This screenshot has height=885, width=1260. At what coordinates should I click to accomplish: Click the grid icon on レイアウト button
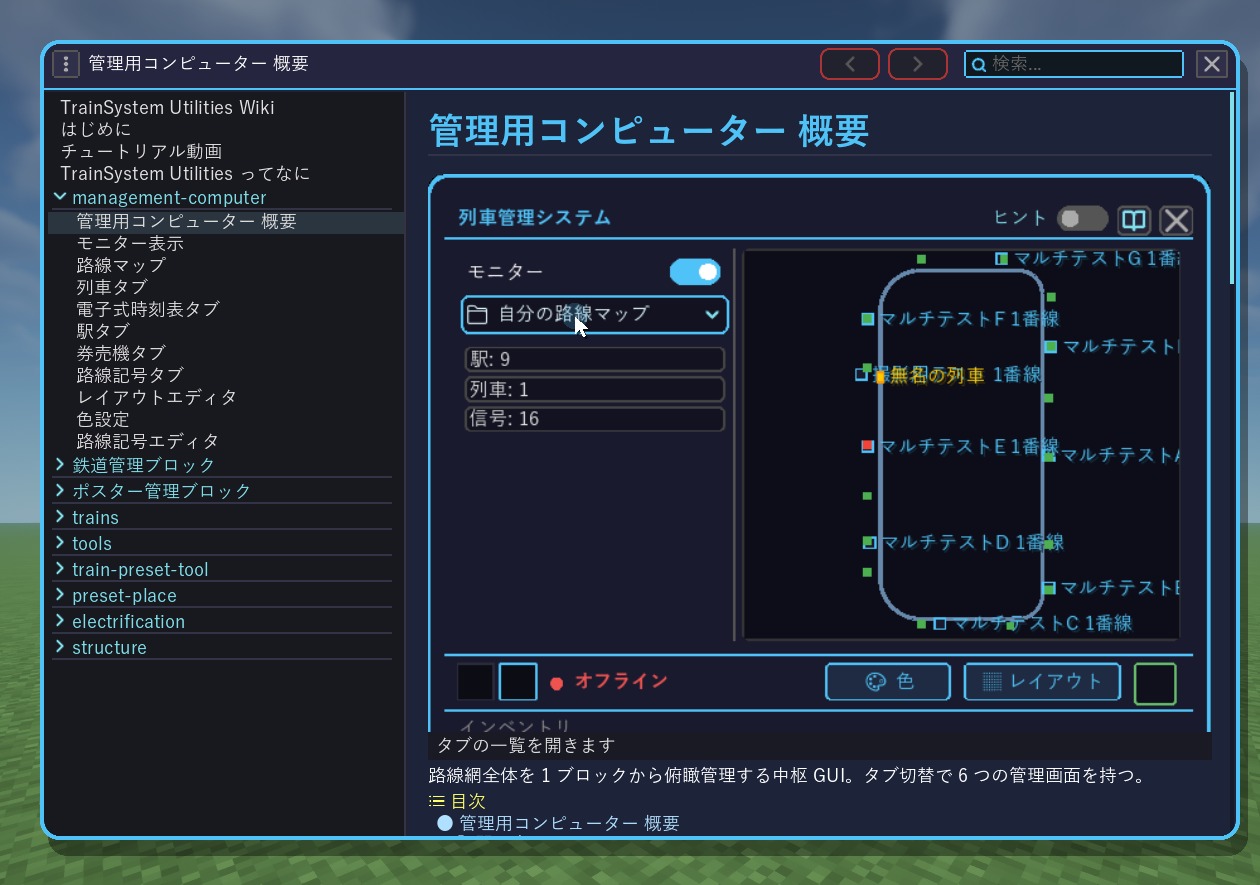click(x=992, y=682)
